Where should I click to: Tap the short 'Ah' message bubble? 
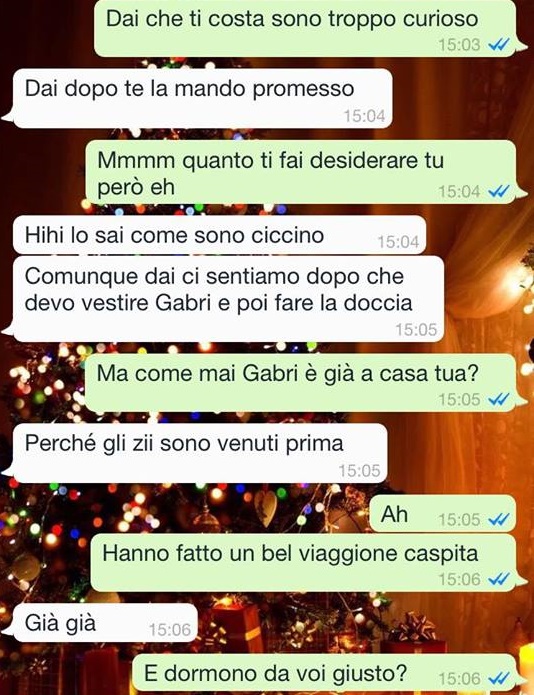[443, 514]
